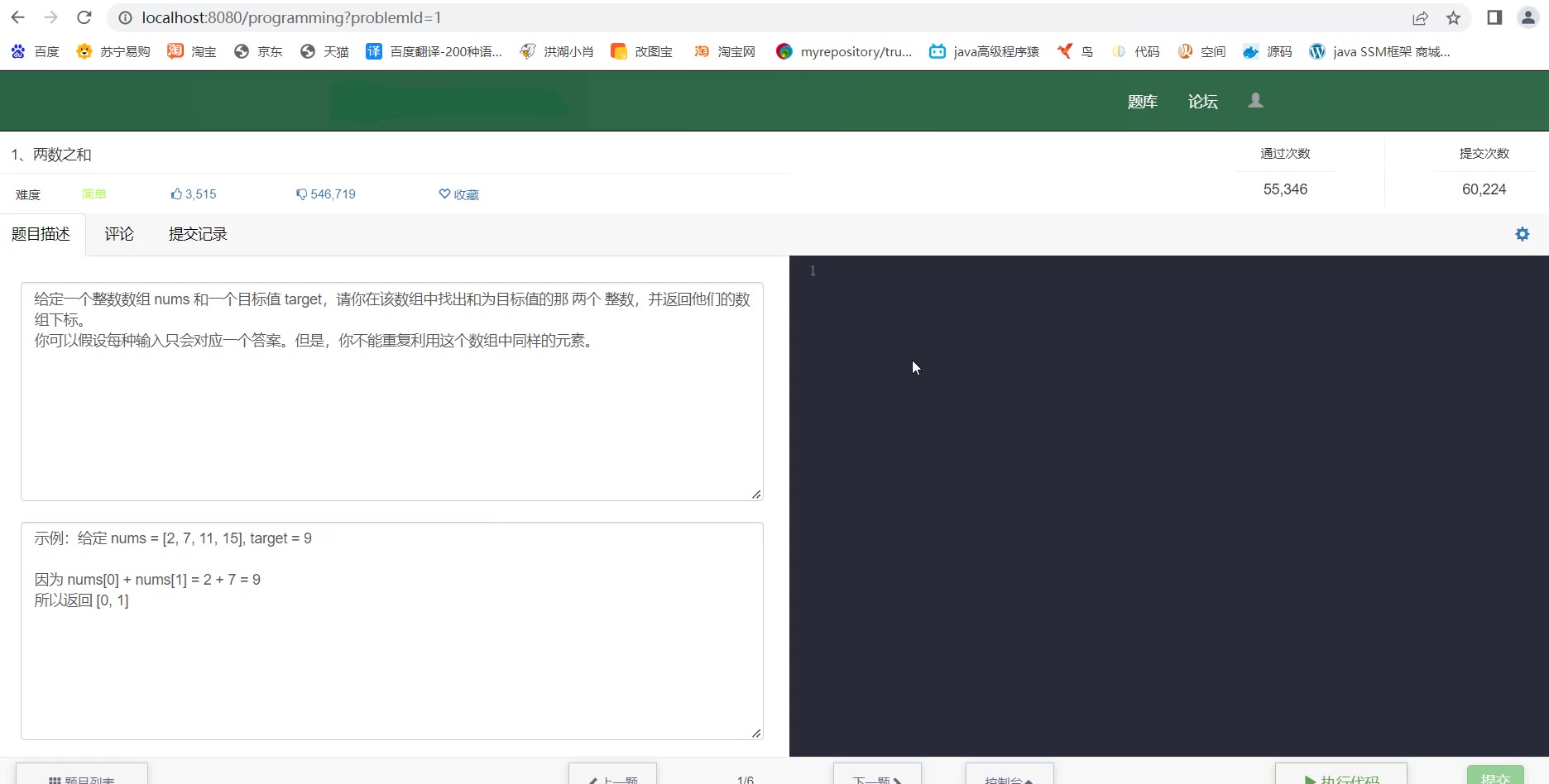The width and height of the screenshot is (1549, 784).
Task: Open the 源码 bookmark
Action: click(1268, 51)
